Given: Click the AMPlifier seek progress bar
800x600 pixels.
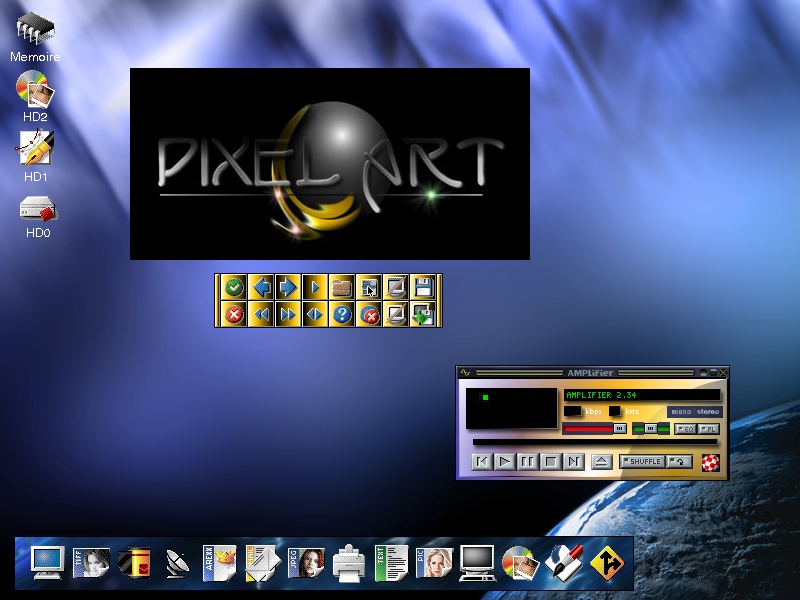Looking at the screenshot, I should pyautogui.click(x=595, y=441).
